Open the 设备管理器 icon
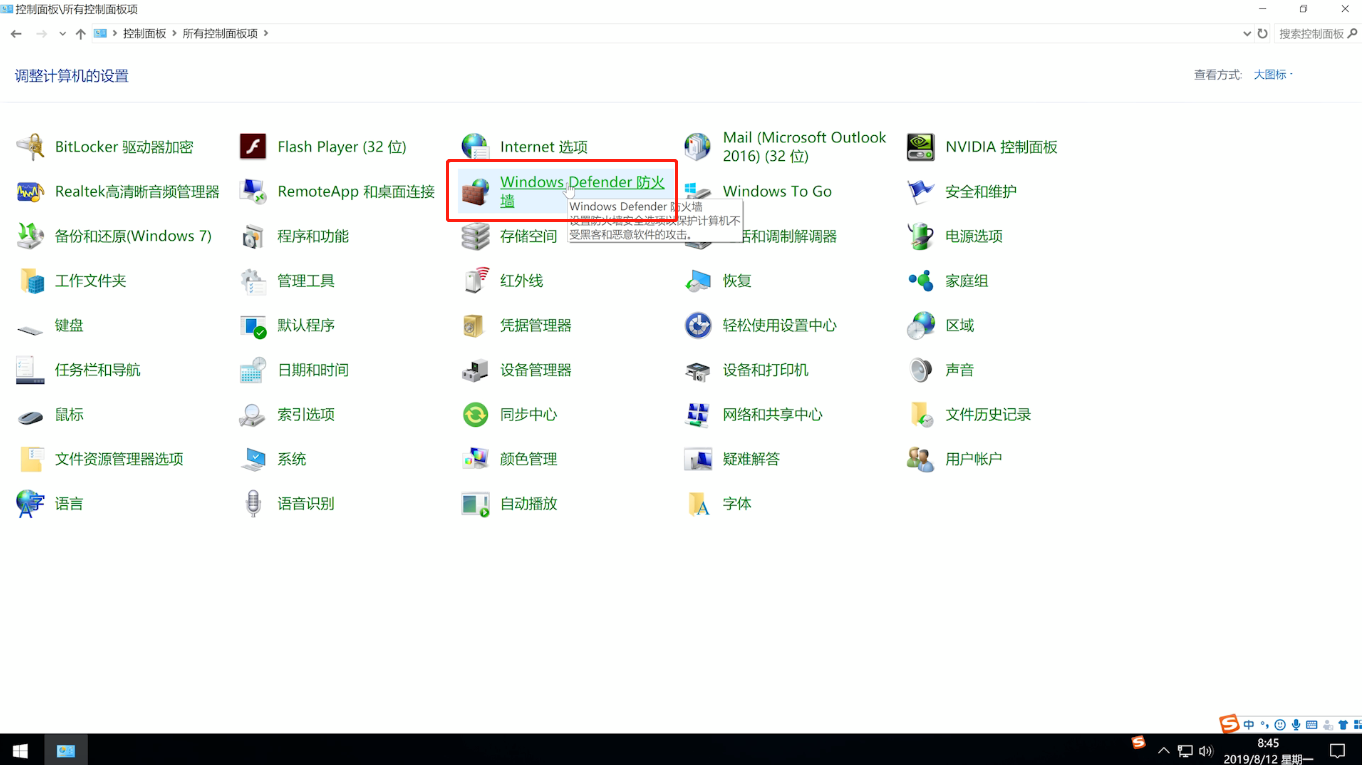The height and width of the screenshot is (765, 1362). click(475, 370)
